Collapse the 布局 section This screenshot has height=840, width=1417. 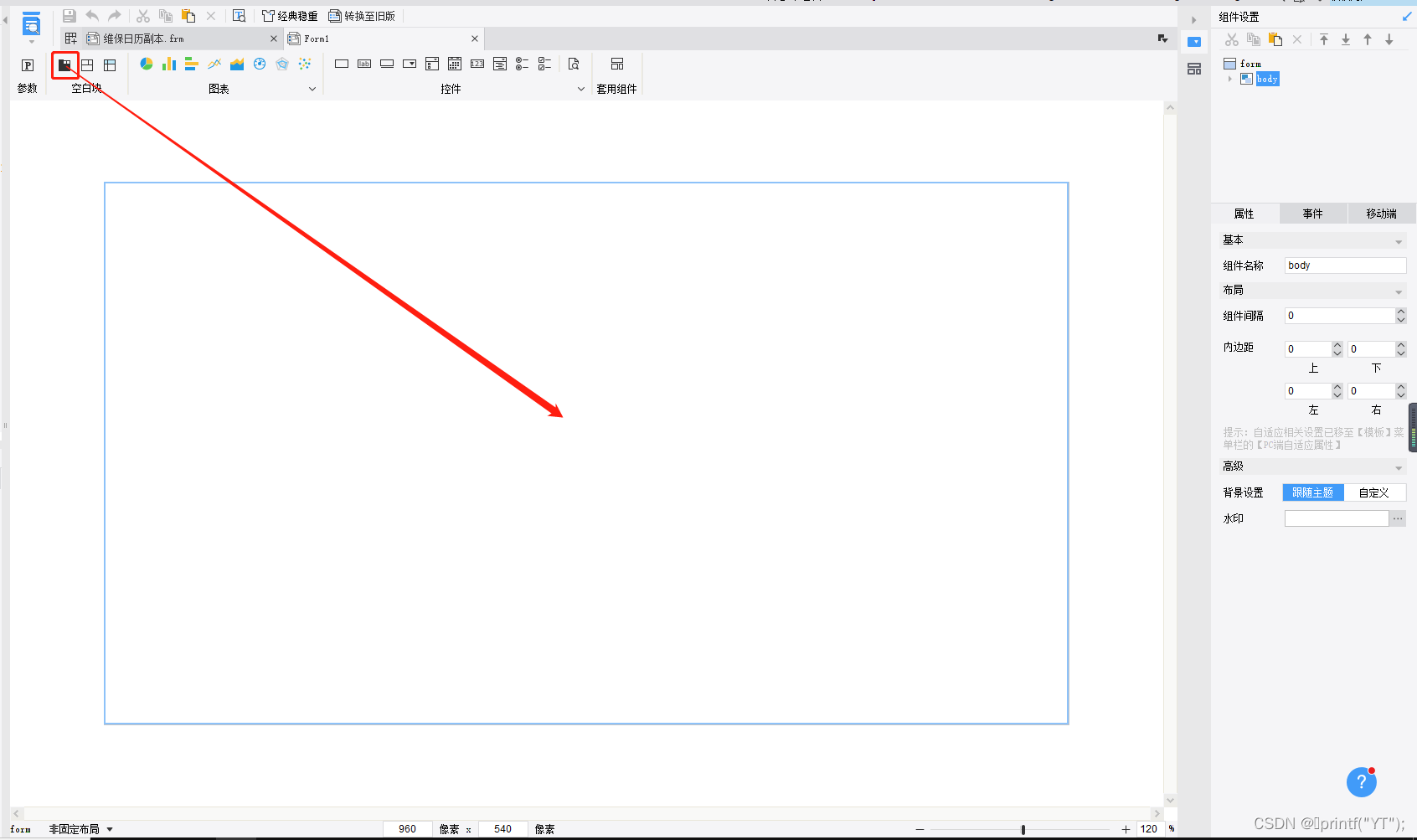pos(1399,291)
